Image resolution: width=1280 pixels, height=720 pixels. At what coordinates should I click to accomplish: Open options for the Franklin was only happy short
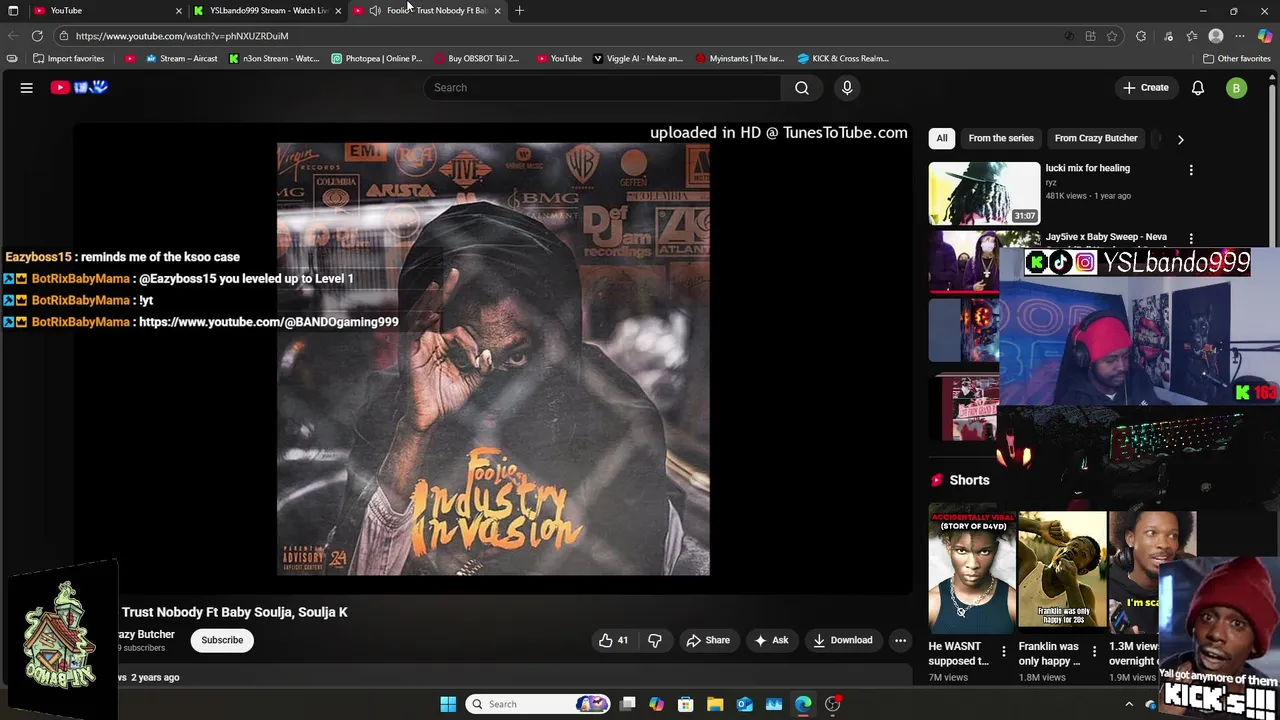[x=1094, y=651]
